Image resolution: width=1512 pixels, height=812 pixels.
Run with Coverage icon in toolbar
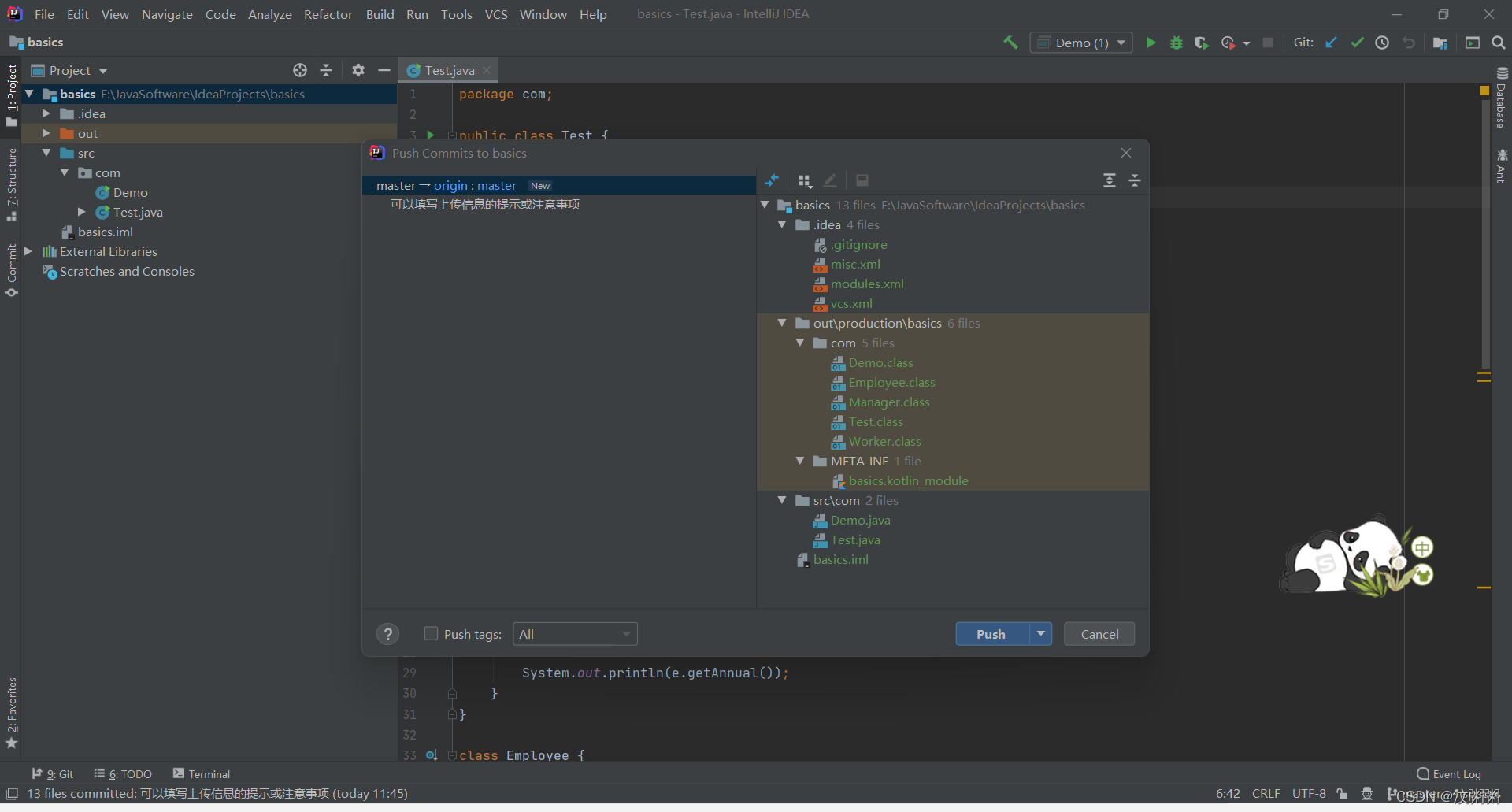tap(1201, 43)
